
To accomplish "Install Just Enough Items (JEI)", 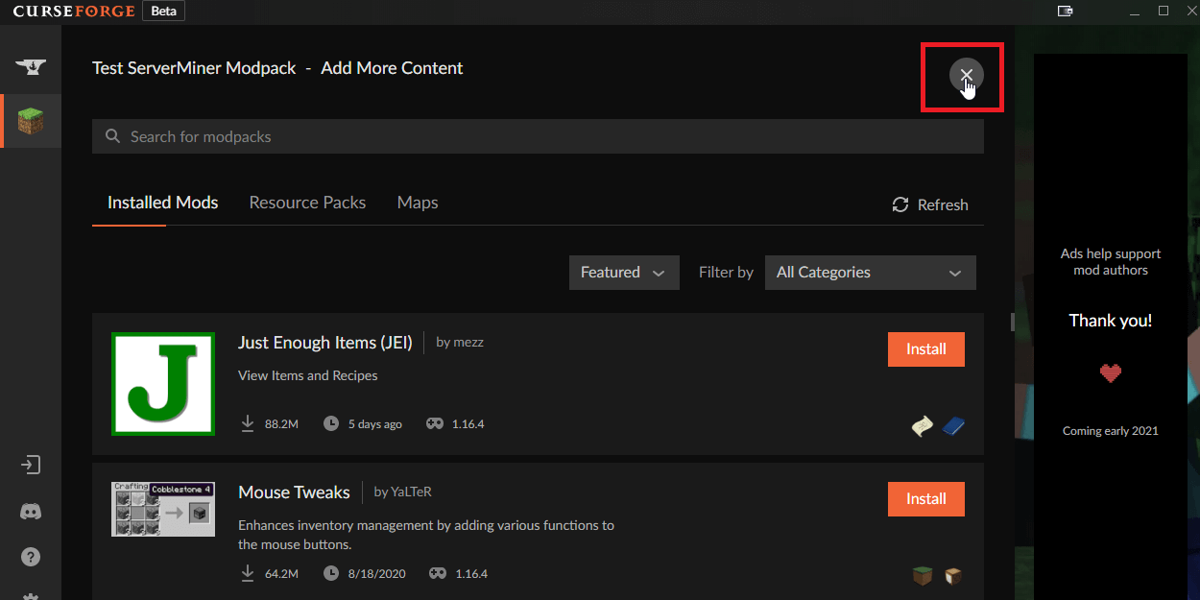I will coord(926,349).
